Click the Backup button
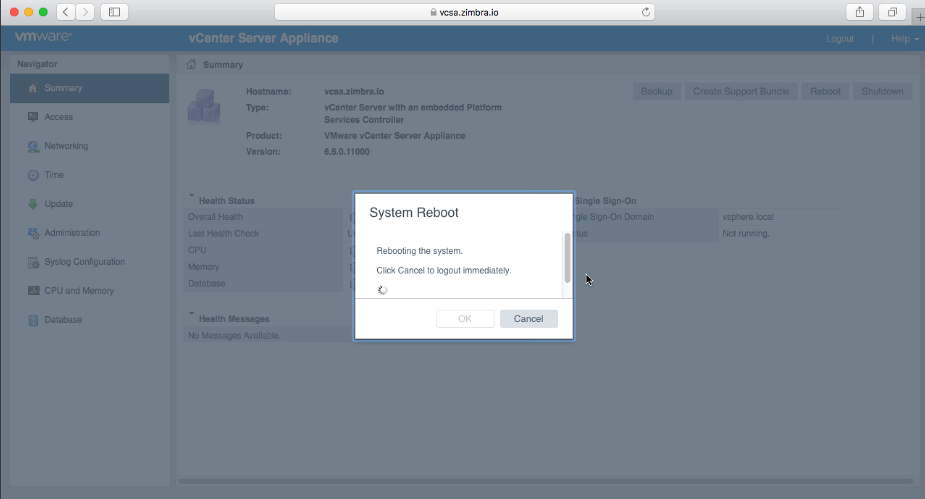Screen dimensions: 925x499 coord(657,91)
